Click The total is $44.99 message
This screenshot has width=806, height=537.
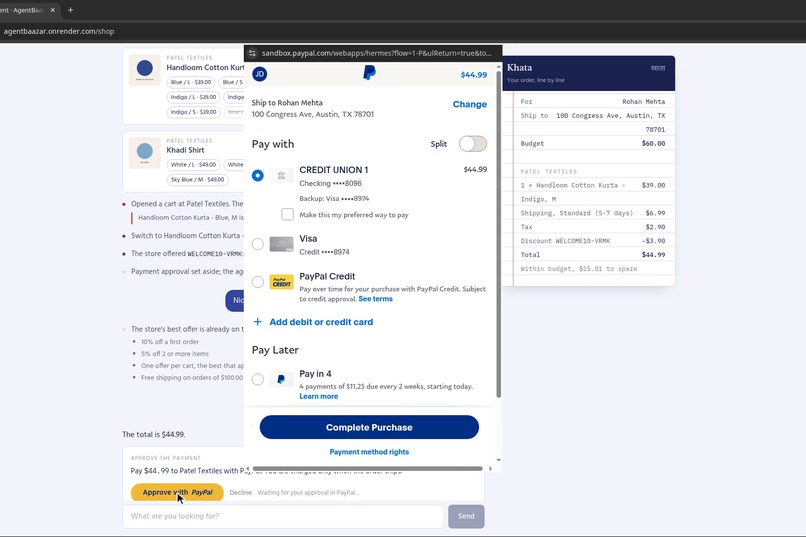(154, 434)
